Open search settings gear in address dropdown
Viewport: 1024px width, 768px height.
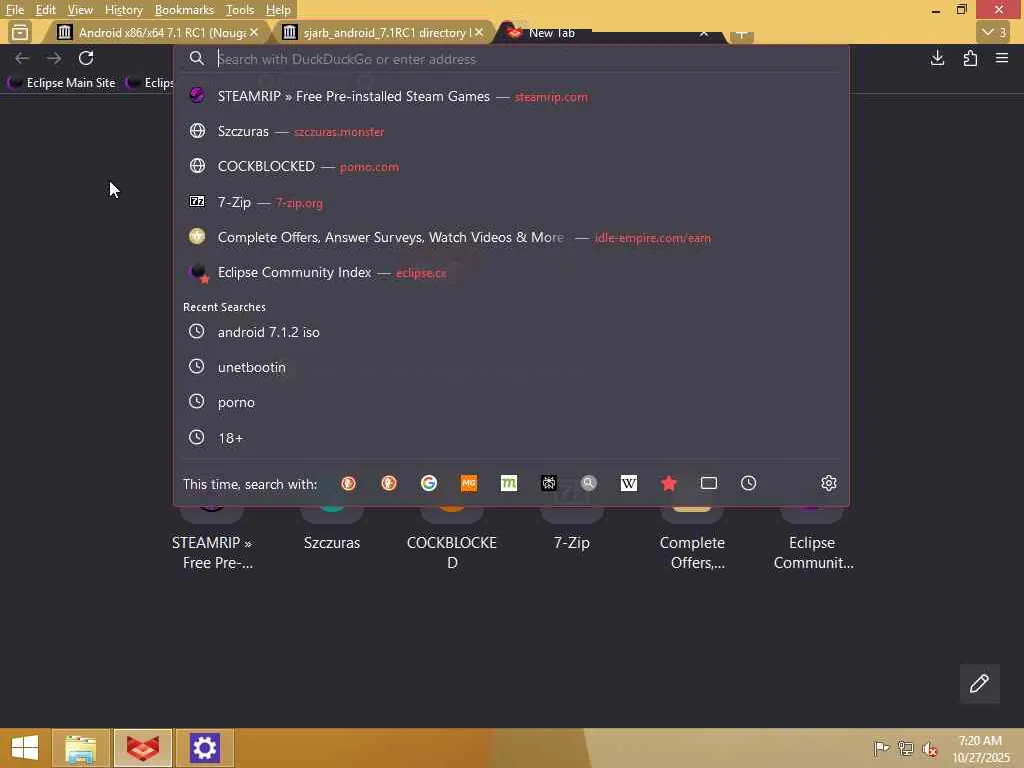point(829,483)
